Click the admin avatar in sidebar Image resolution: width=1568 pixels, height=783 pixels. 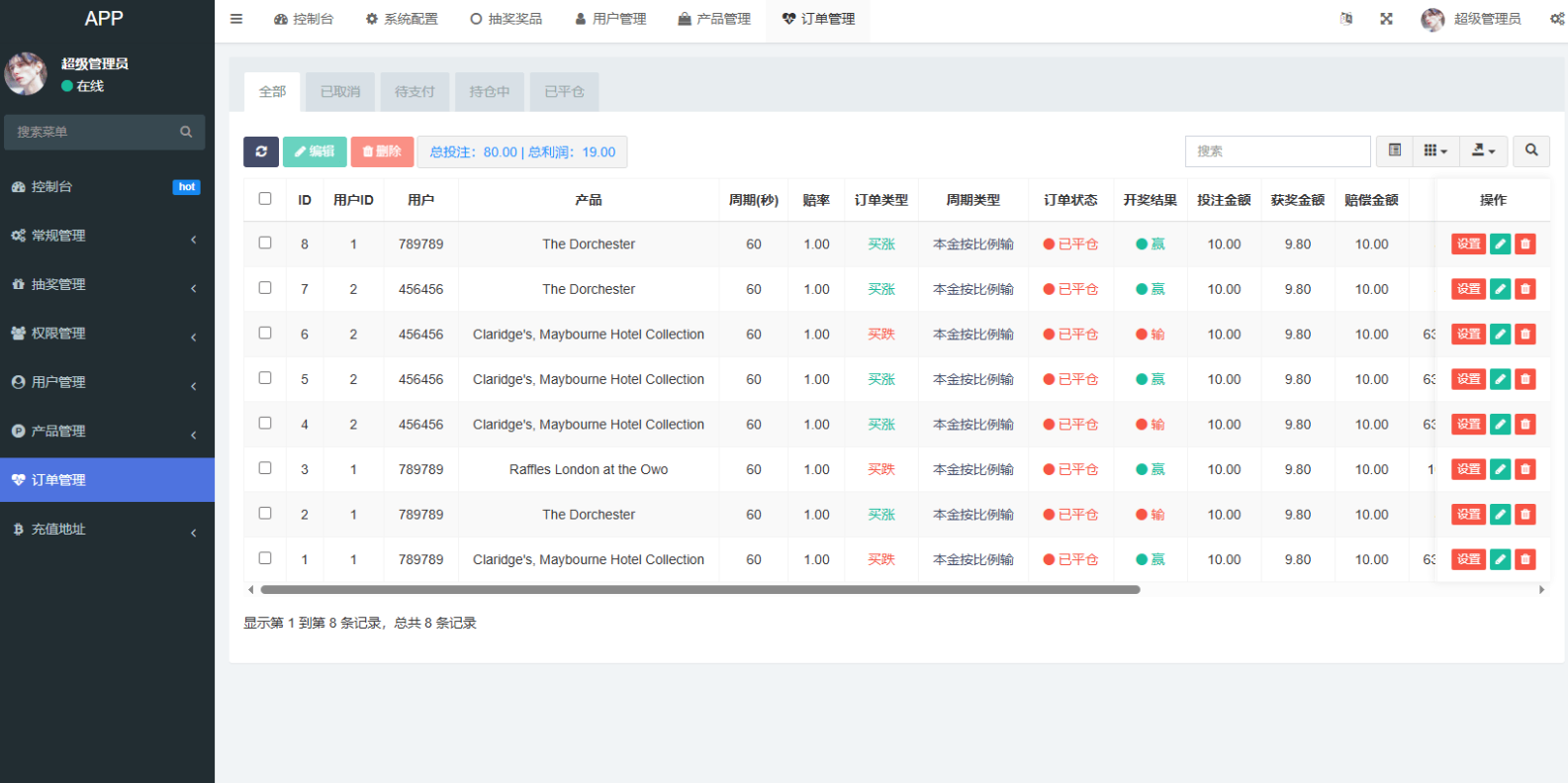click(x=26, y=74)
